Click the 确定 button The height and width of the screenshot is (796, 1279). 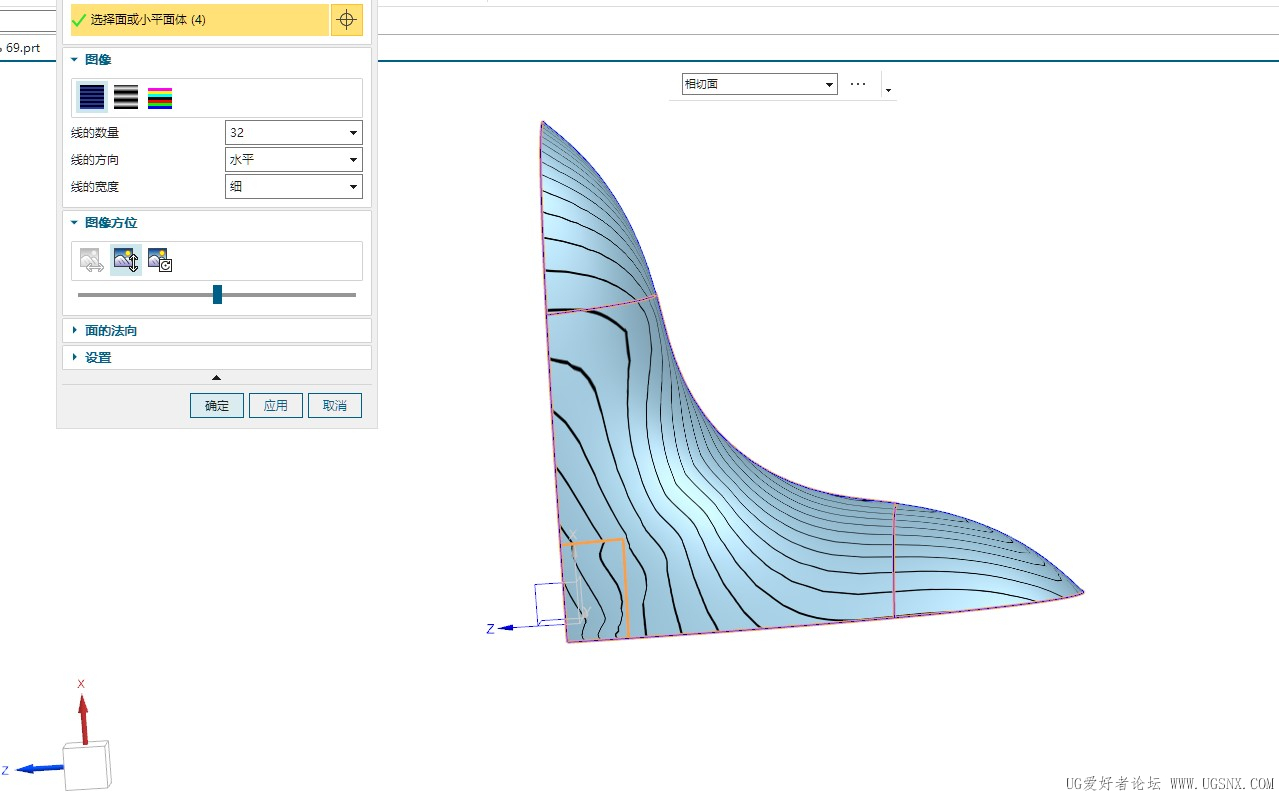click(x=217, y=405)
